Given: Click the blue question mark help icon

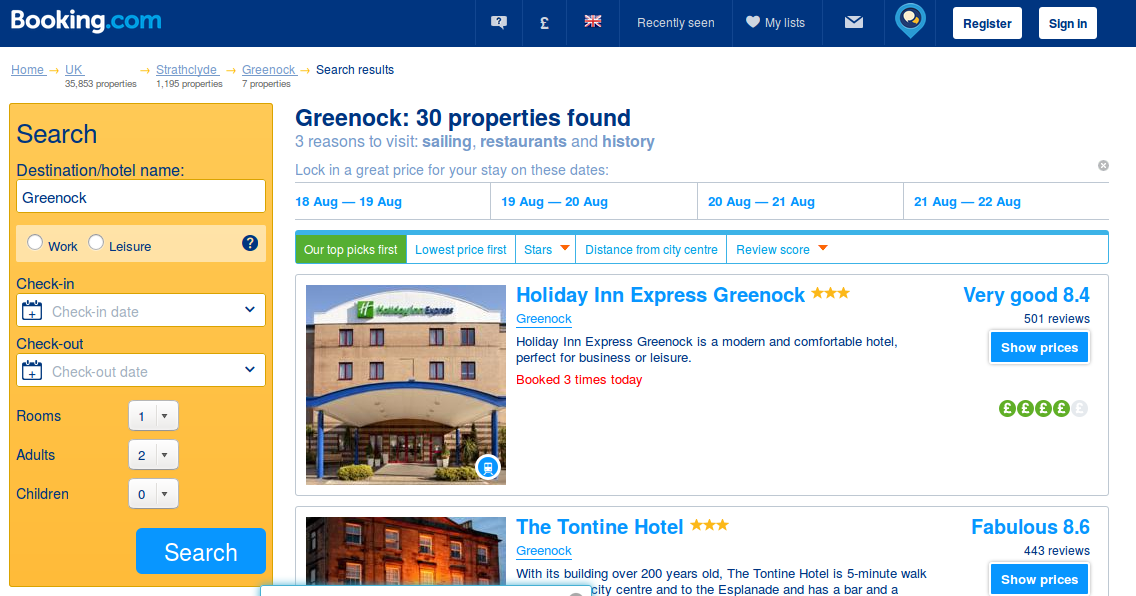Looking at the screenshot, I should tap(250, 243).
